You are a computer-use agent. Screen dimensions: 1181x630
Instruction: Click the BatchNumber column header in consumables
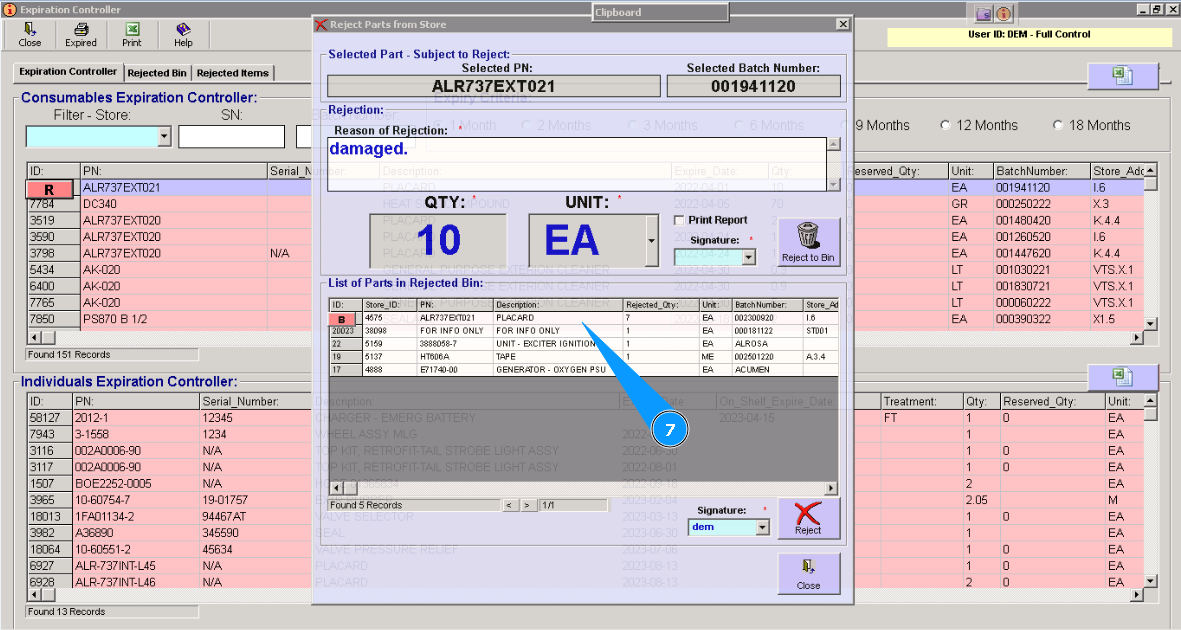point(1042,171)
